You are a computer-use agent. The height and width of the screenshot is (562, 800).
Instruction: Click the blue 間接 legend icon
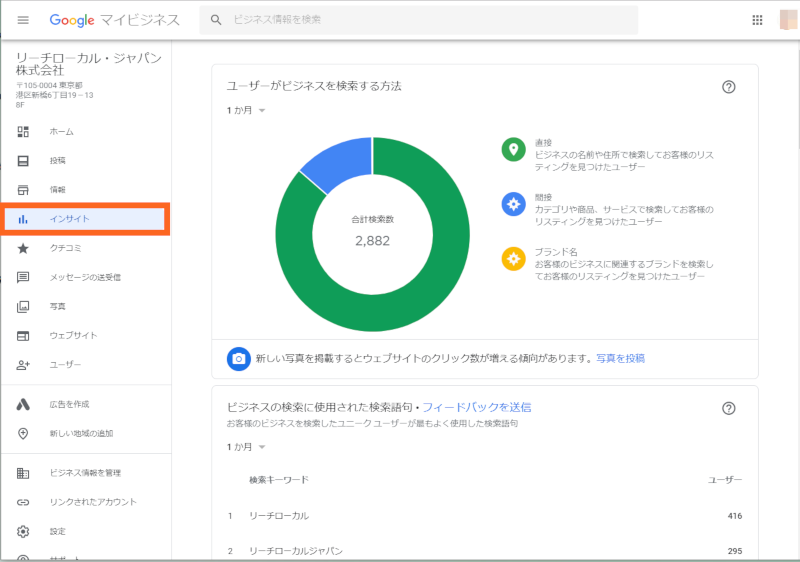[513, 205]
